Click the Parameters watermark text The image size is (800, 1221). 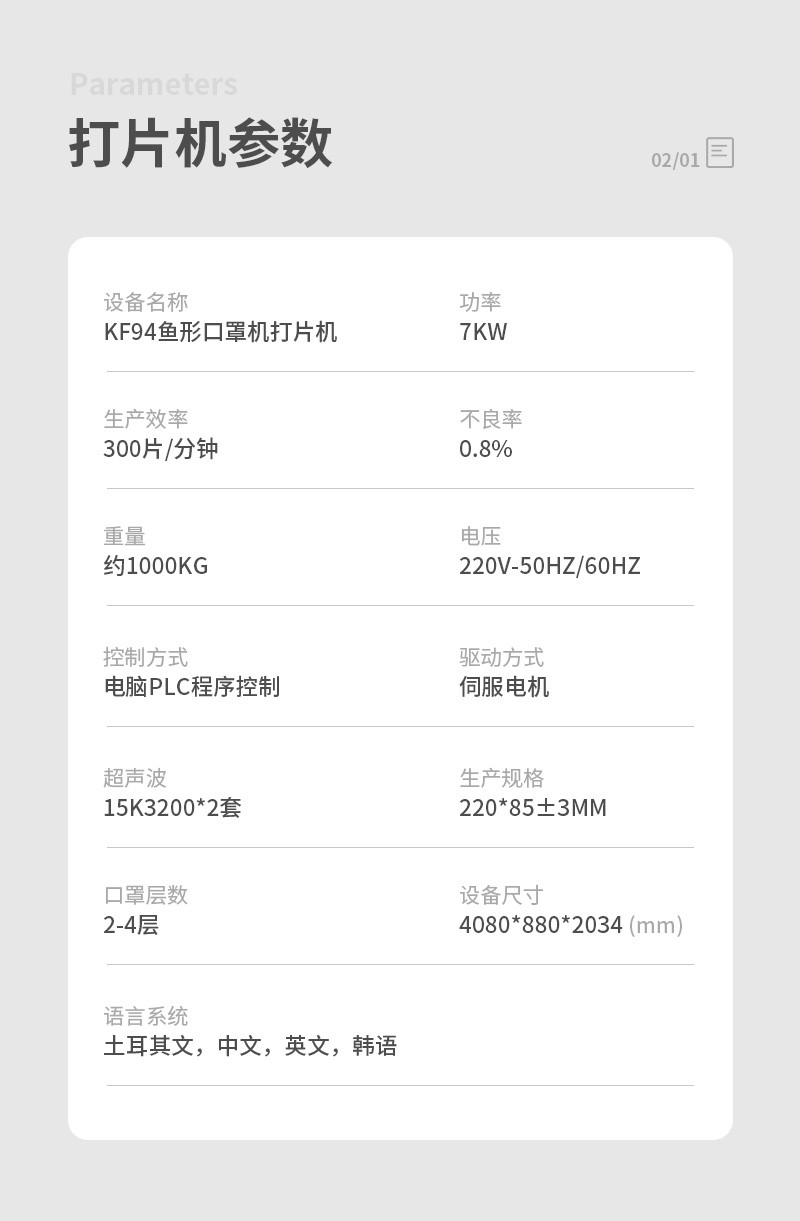coord(154,84)
